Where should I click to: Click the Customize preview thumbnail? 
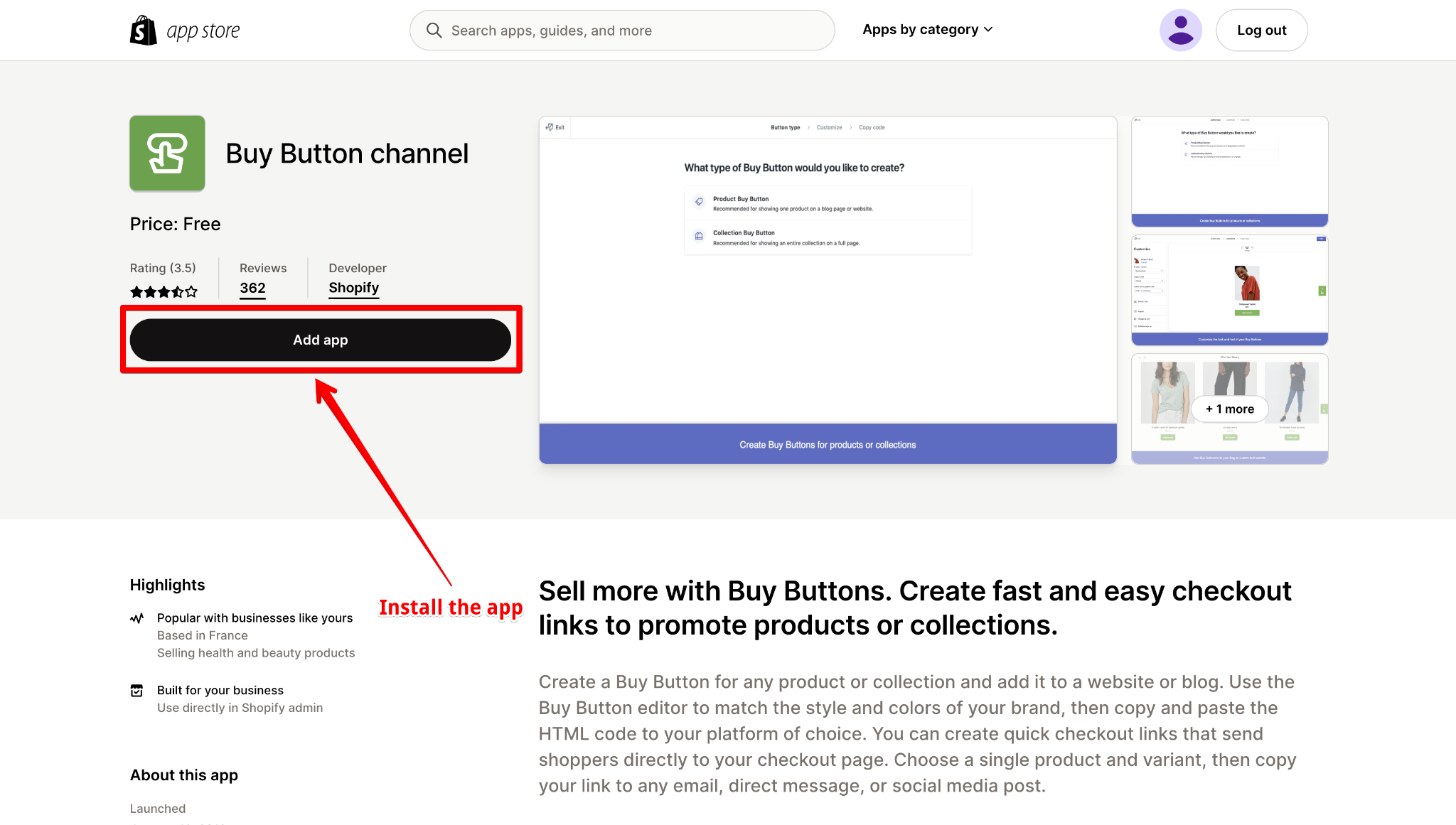(1229, 289)
